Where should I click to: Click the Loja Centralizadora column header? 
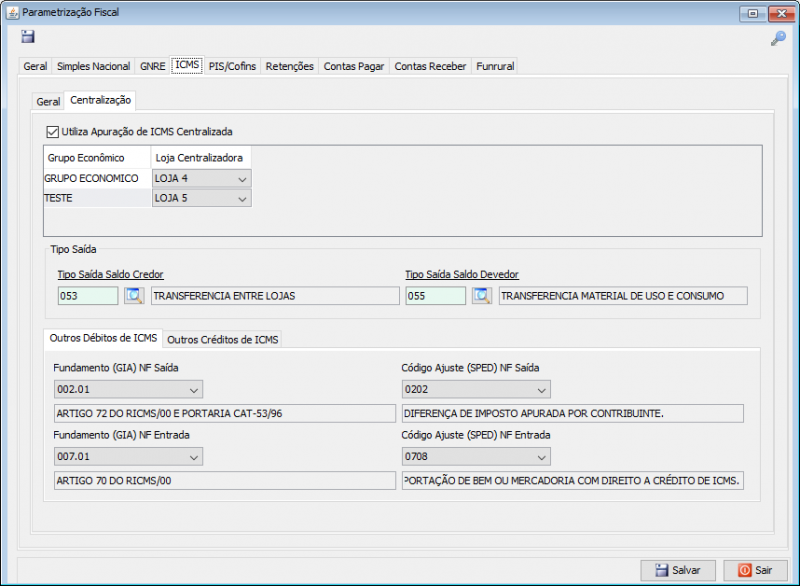point(201,158)
